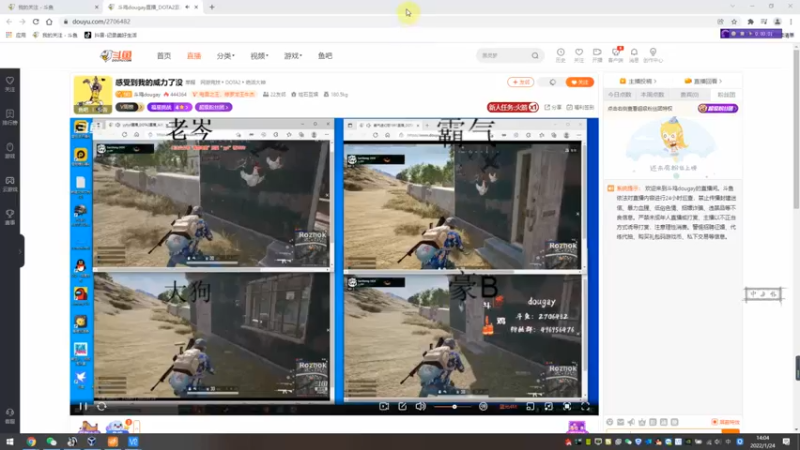Expand the 分类 dropdown menu
This screenshot has height=450, width=800.
tap(226, 56)
